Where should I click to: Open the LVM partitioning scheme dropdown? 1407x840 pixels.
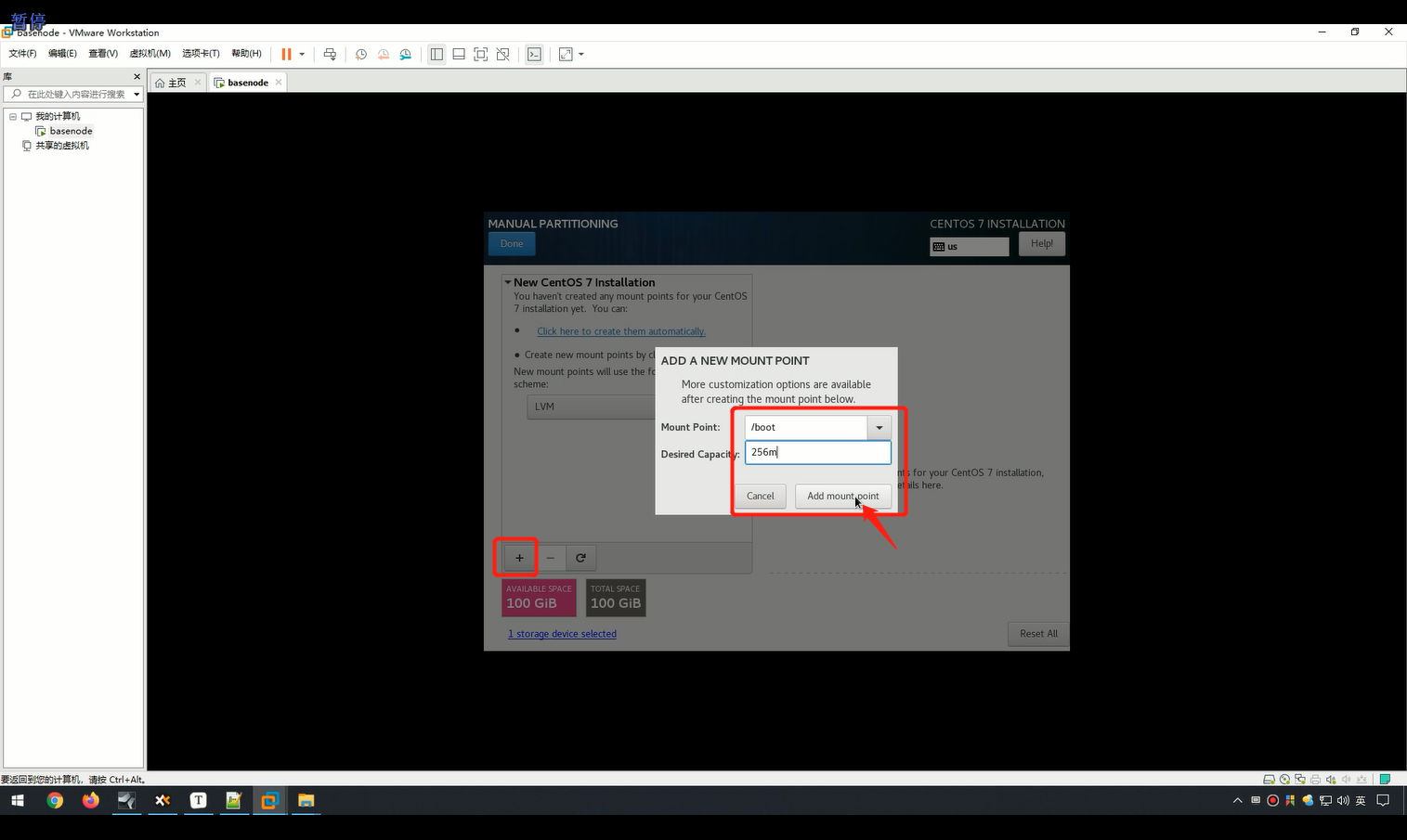tap(592, 407)
